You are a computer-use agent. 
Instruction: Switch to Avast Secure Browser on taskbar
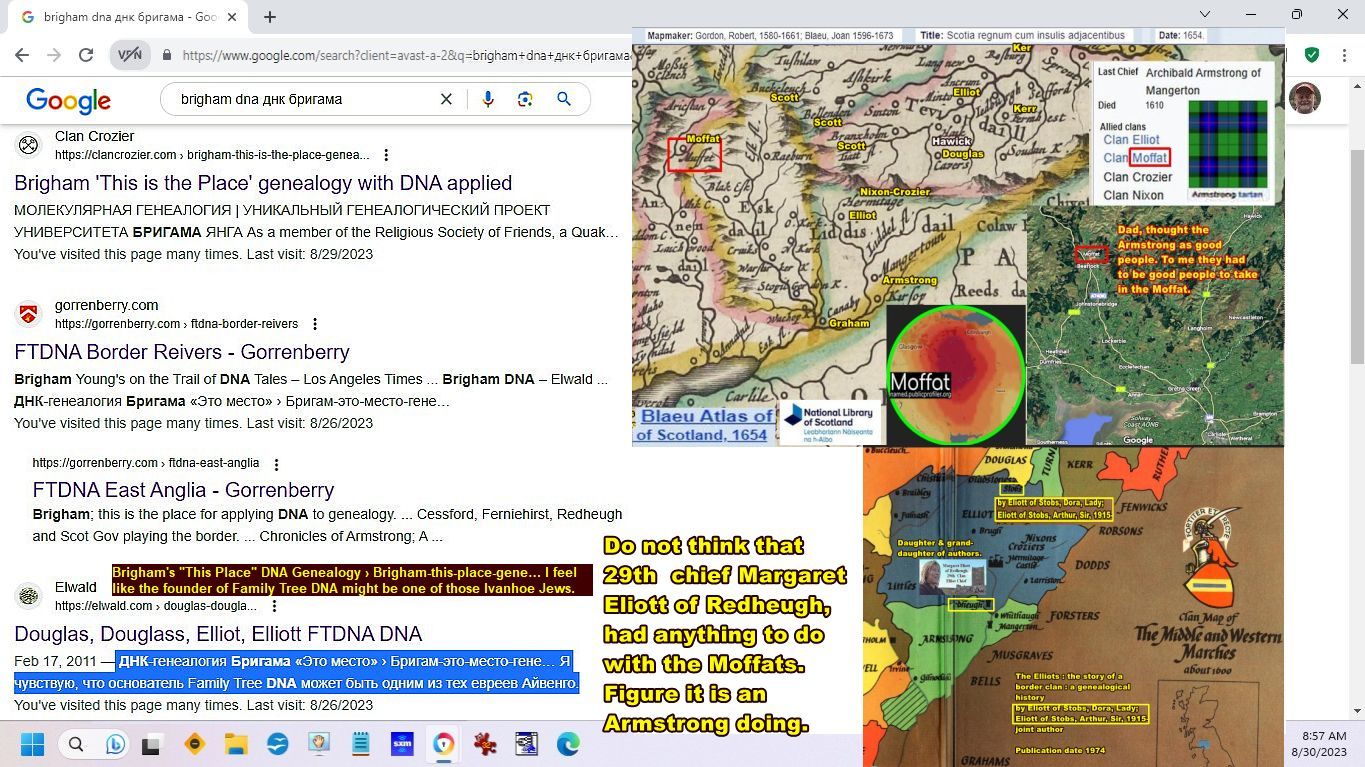pos(444,744)
